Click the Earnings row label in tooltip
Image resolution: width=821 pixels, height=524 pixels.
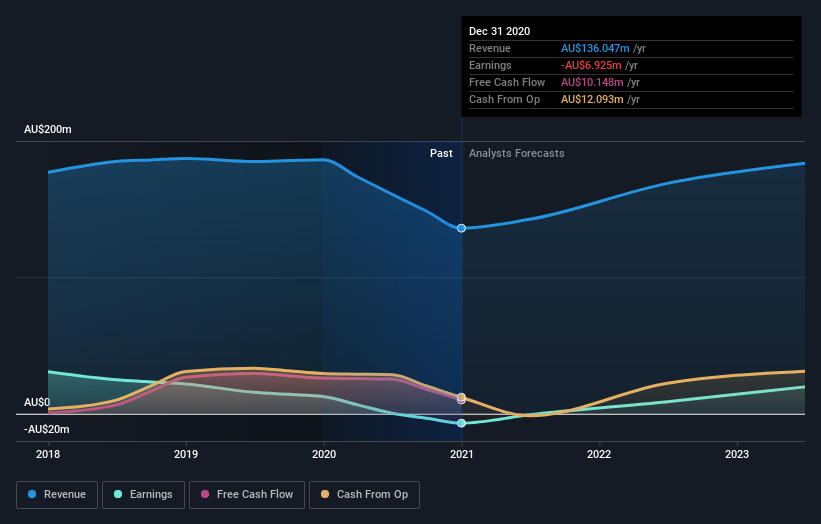(490, 65)
